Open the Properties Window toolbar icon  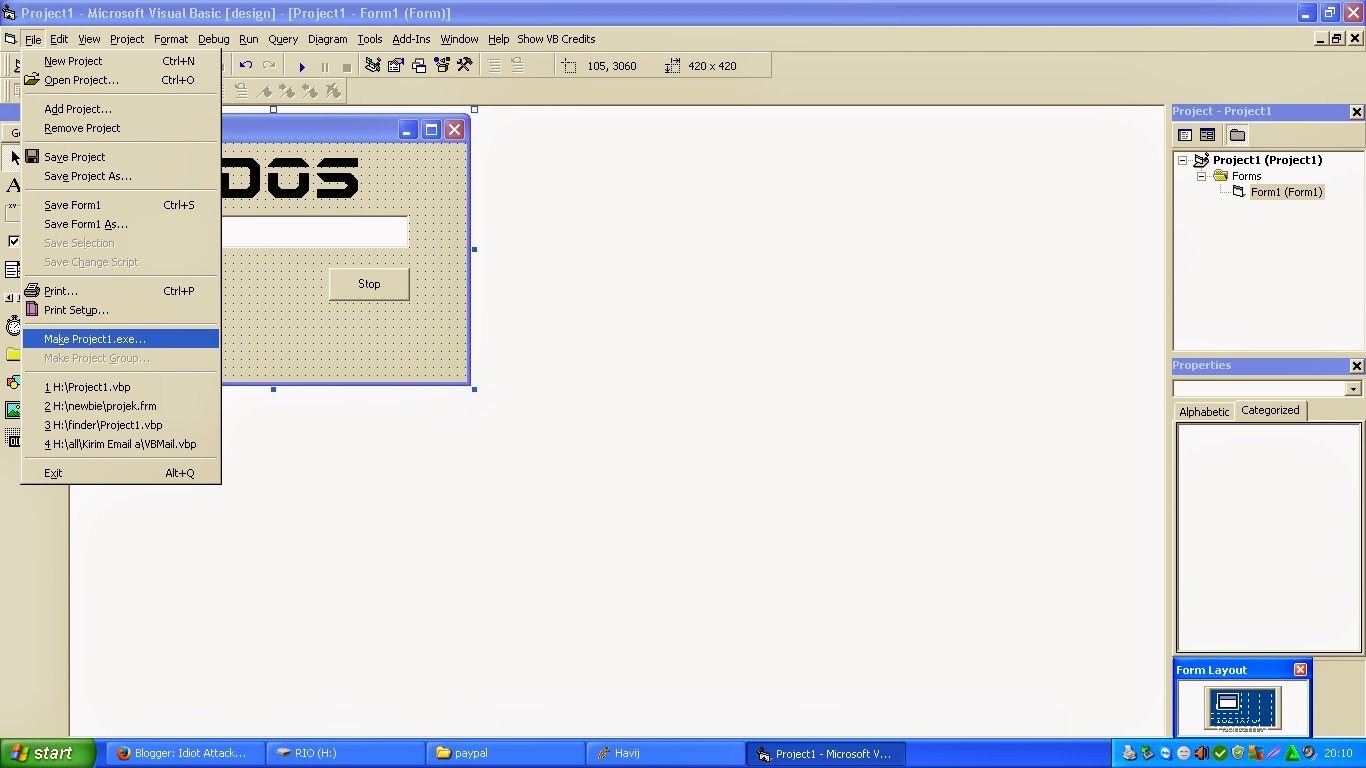(396, 66)
